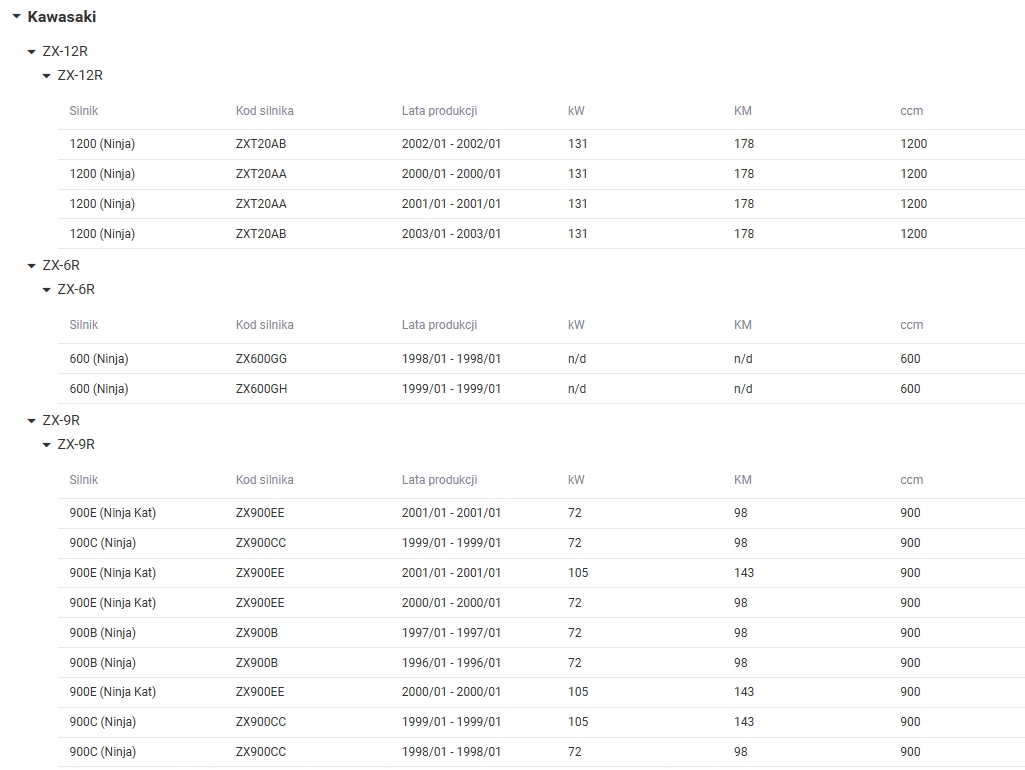Click ccm value 1200 in the 2000/01 row

click(913, 174)
